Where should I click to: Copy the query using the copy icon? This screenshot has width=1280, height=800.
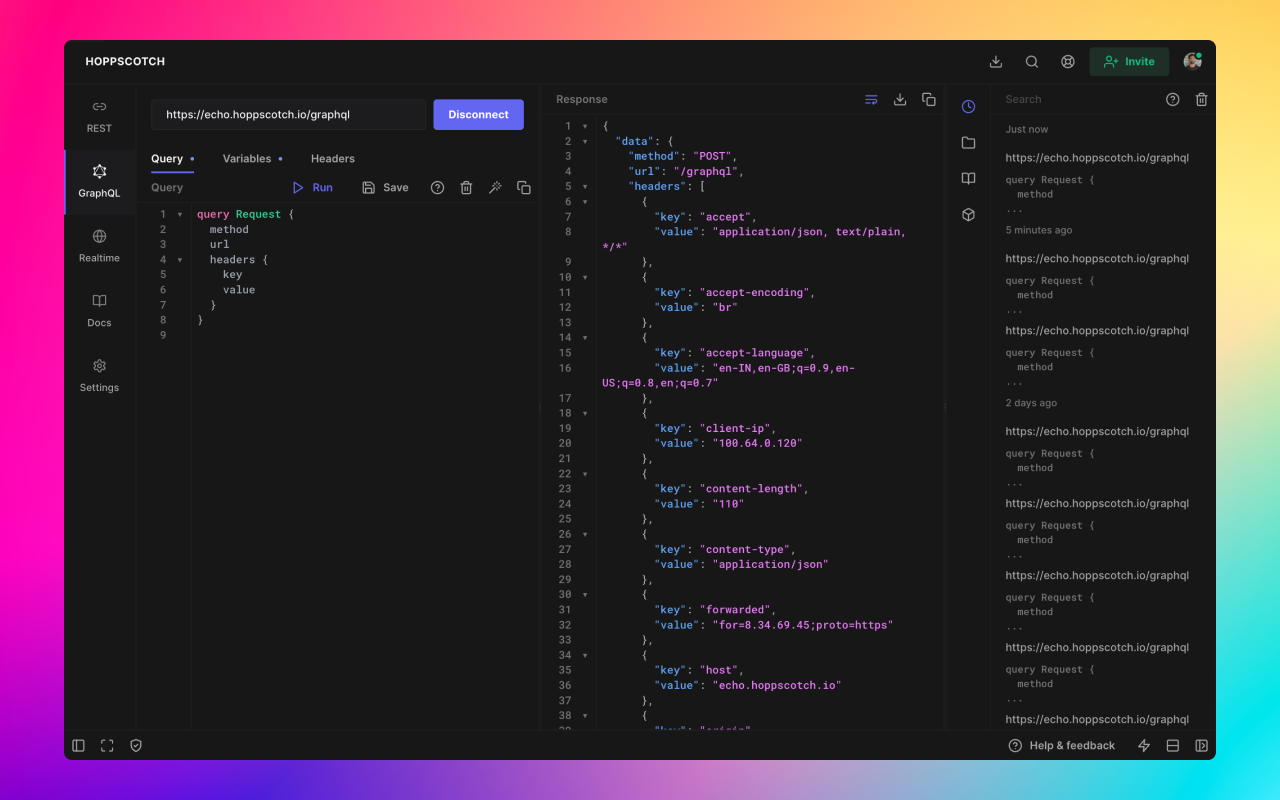click(524, 188)
